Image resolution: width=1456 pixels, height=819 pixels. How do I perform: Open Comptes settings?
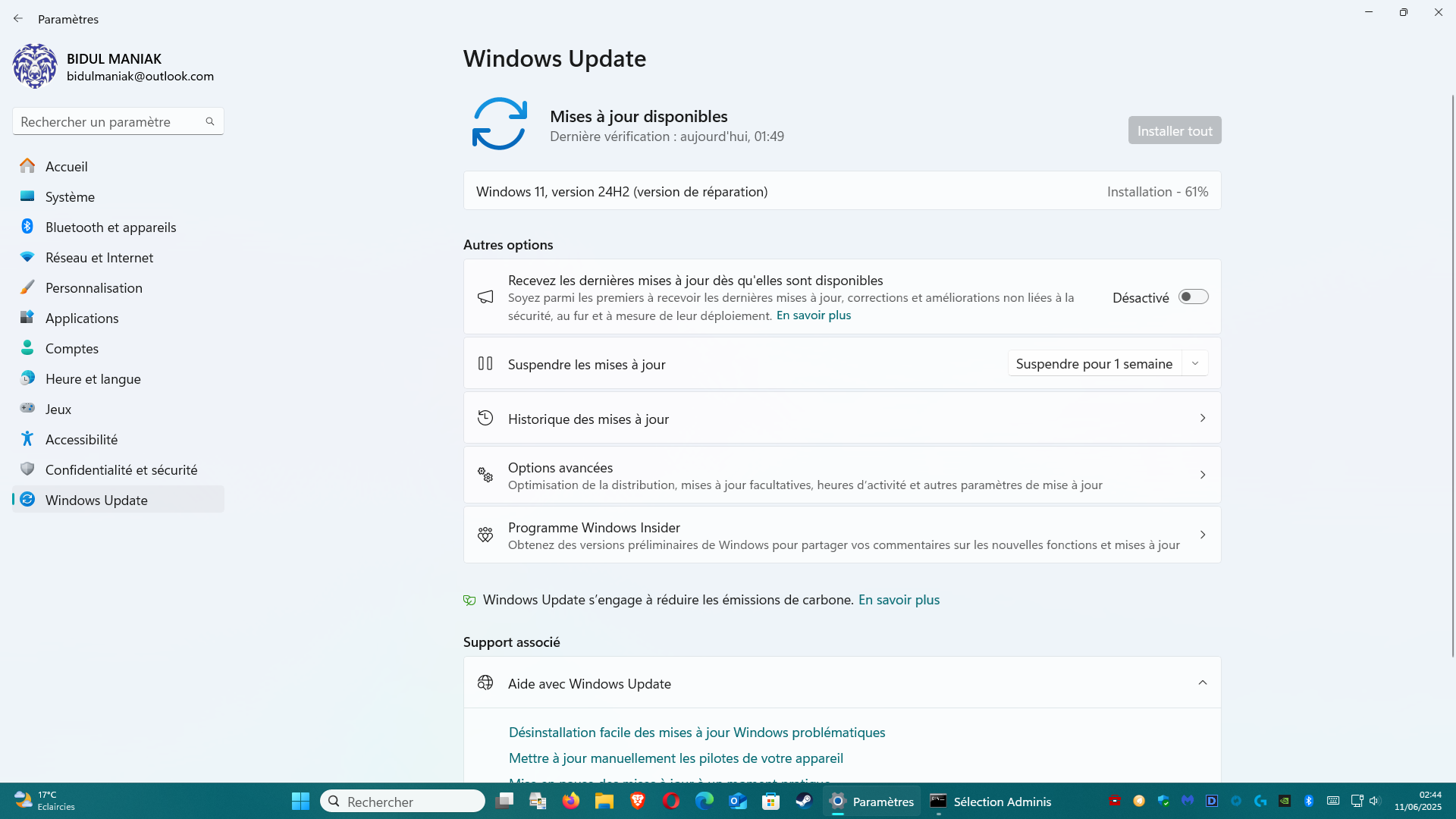click(118, 348)
